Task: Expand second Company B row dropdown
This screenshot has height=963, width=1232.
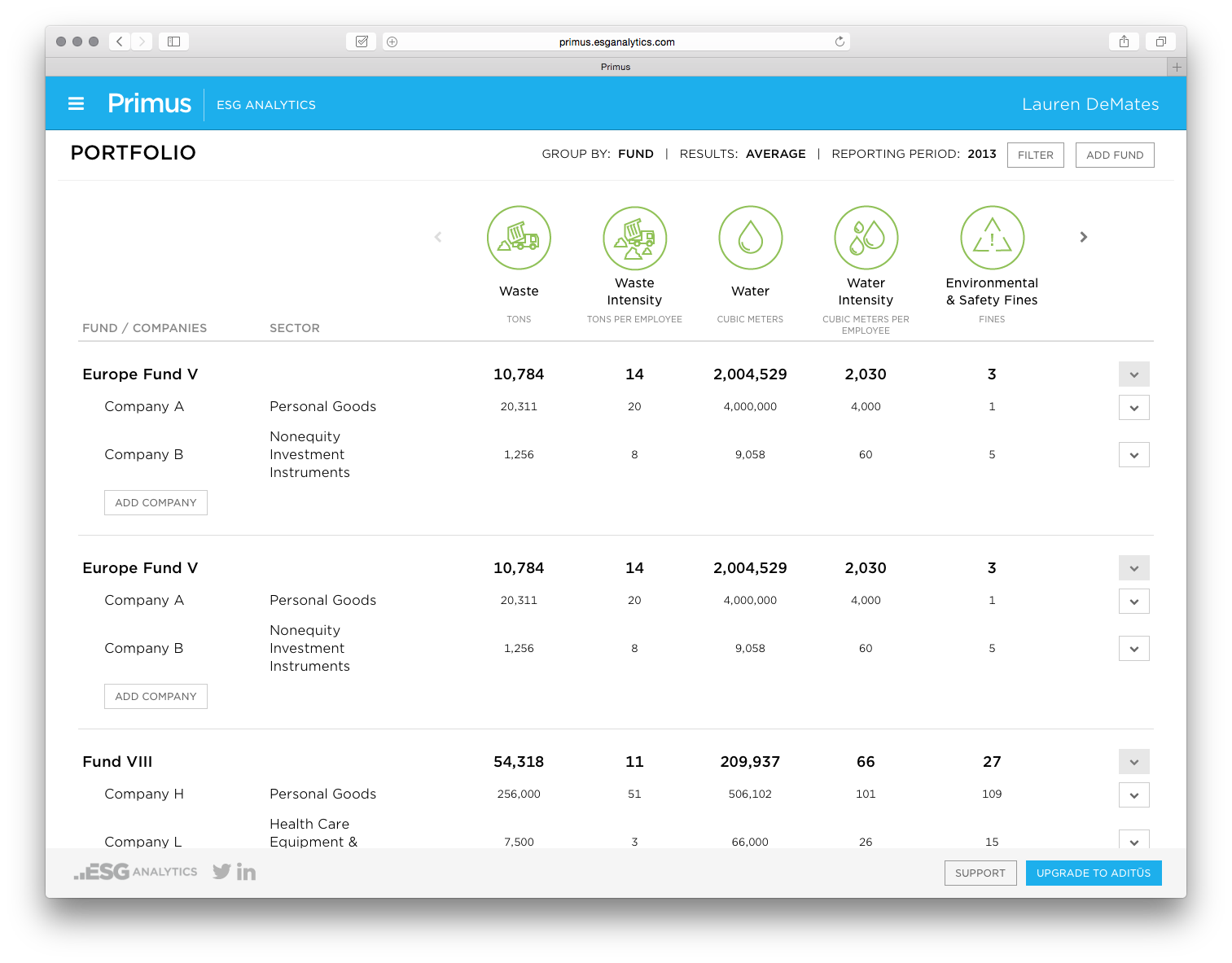Action: 1133,648
